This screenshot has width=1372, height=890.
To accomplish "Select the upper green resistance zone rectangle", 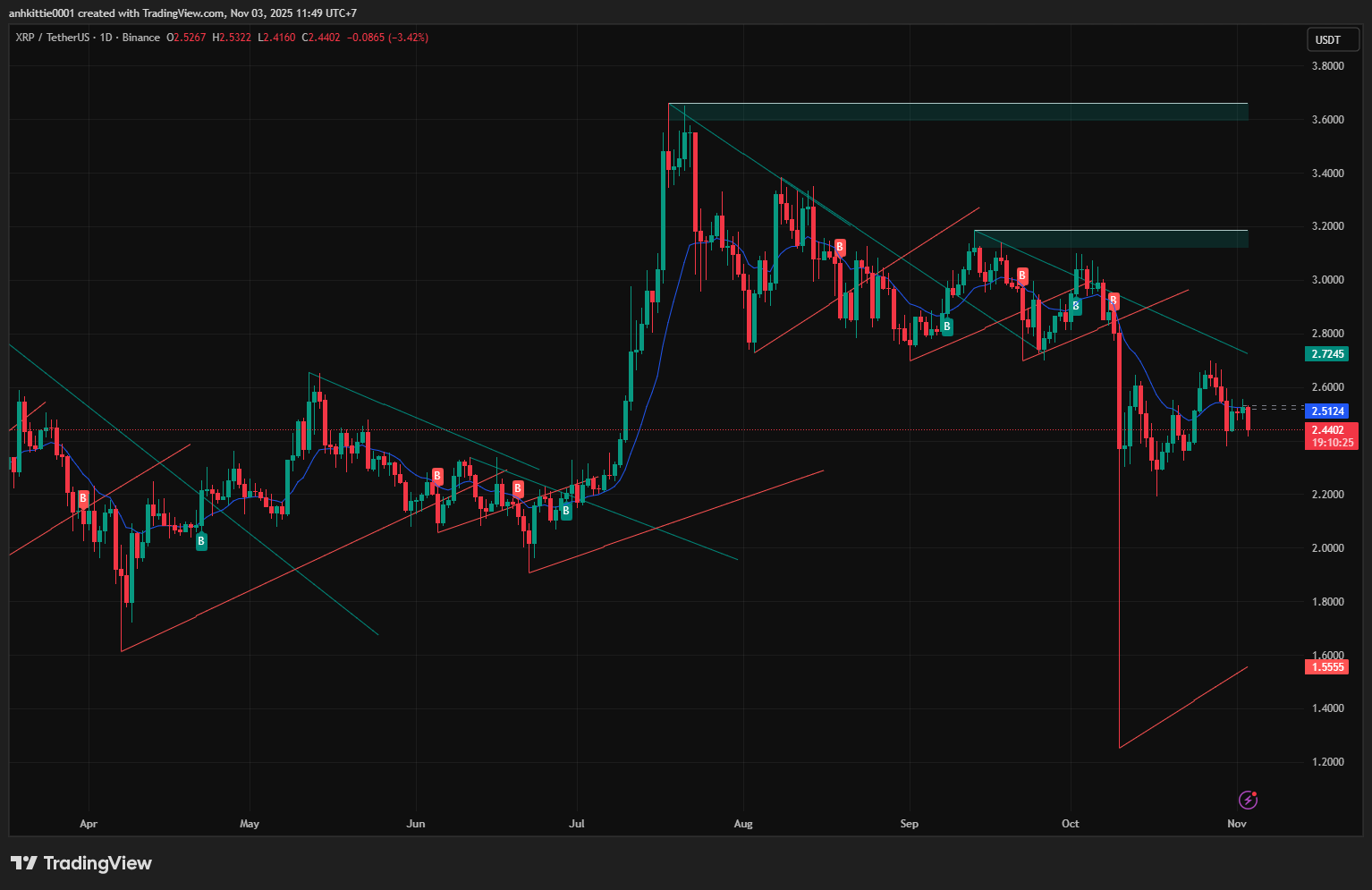I will point(957,112).
